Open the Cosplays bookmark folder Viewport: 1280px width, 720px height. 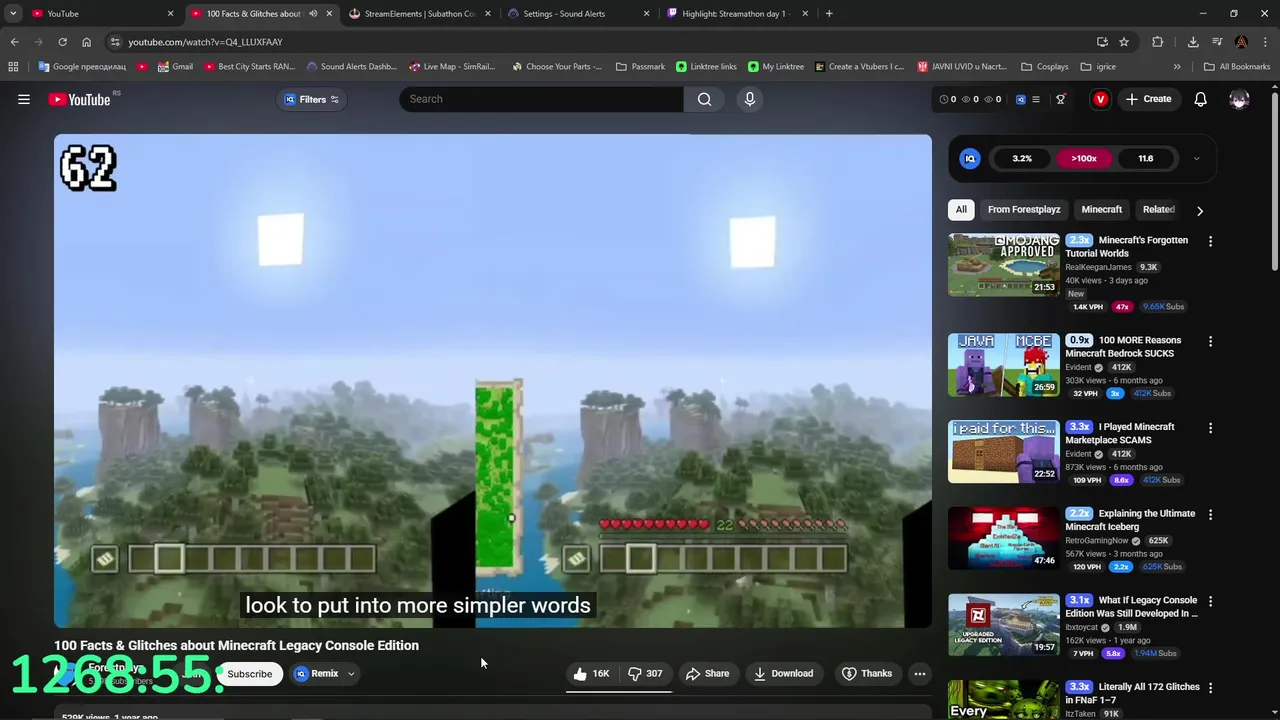pos(1044,67)
